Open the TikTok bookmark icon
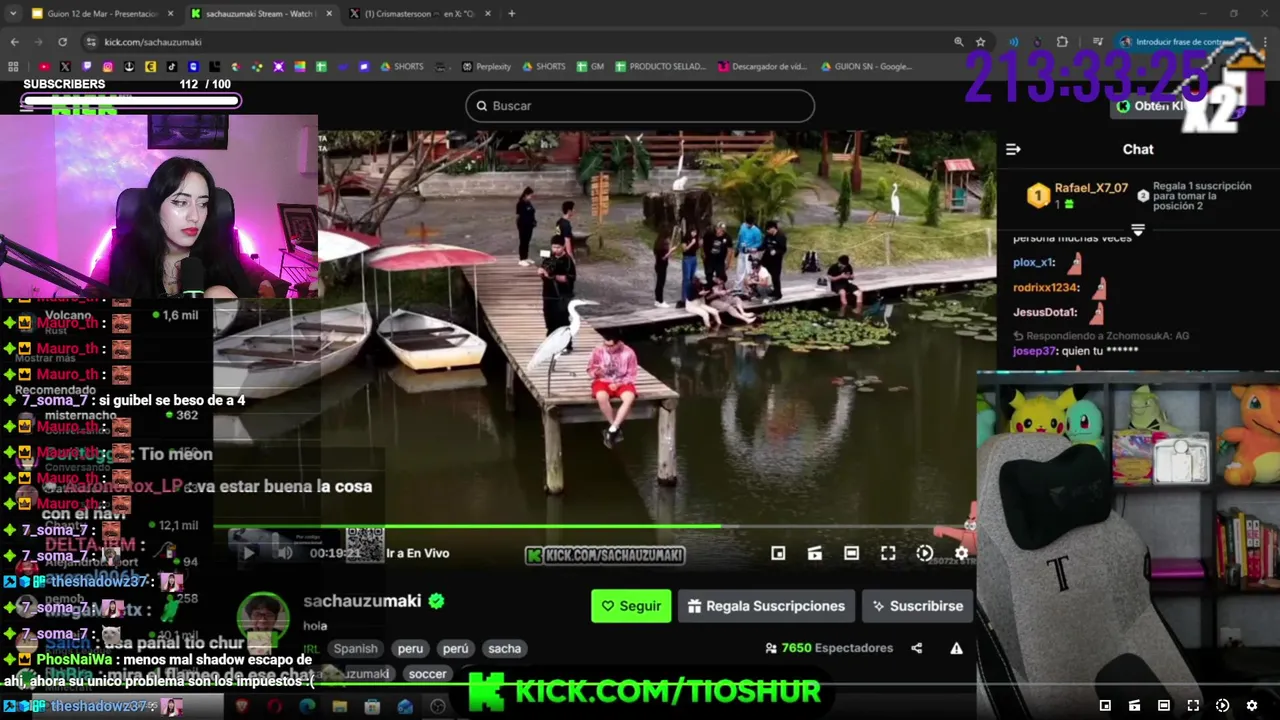This screenshot has width=1280, height=720. 172,67
